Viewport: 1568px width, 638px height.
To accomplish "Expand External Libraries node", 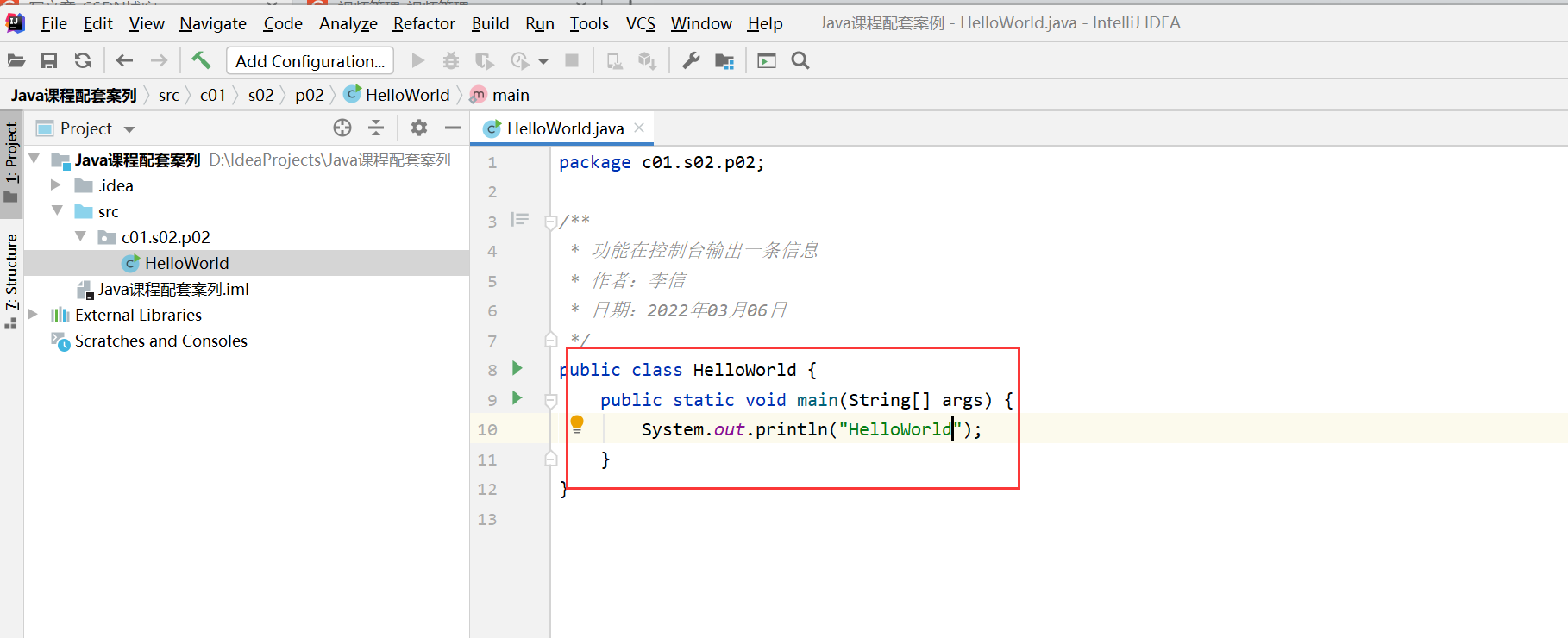I will pyautogui.click(x=33, y=314).
